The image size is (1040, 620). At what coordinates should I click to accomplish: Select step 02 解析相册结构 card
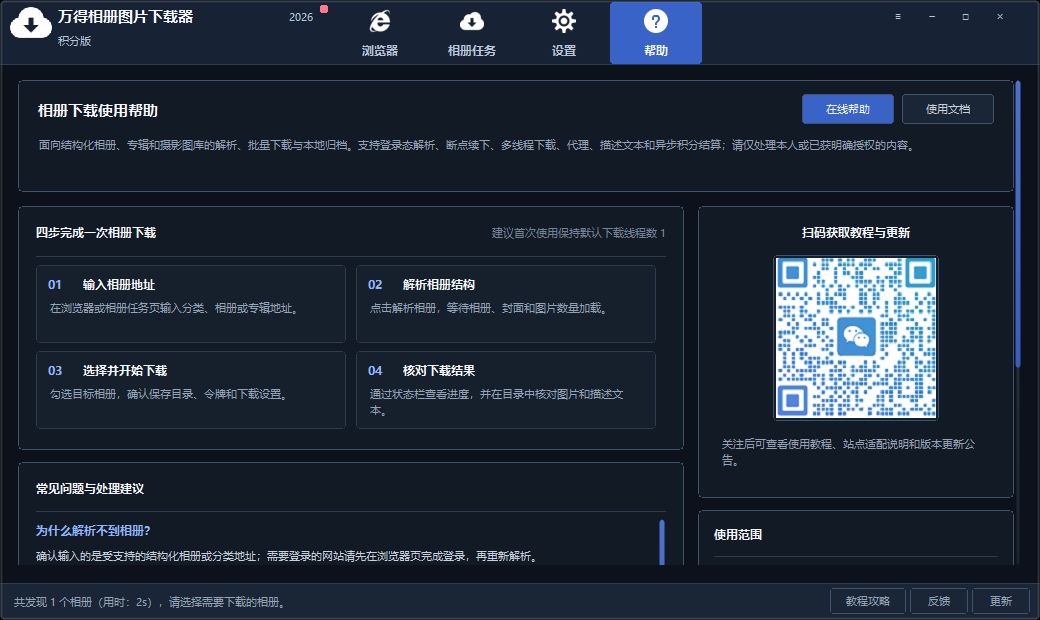506,304
